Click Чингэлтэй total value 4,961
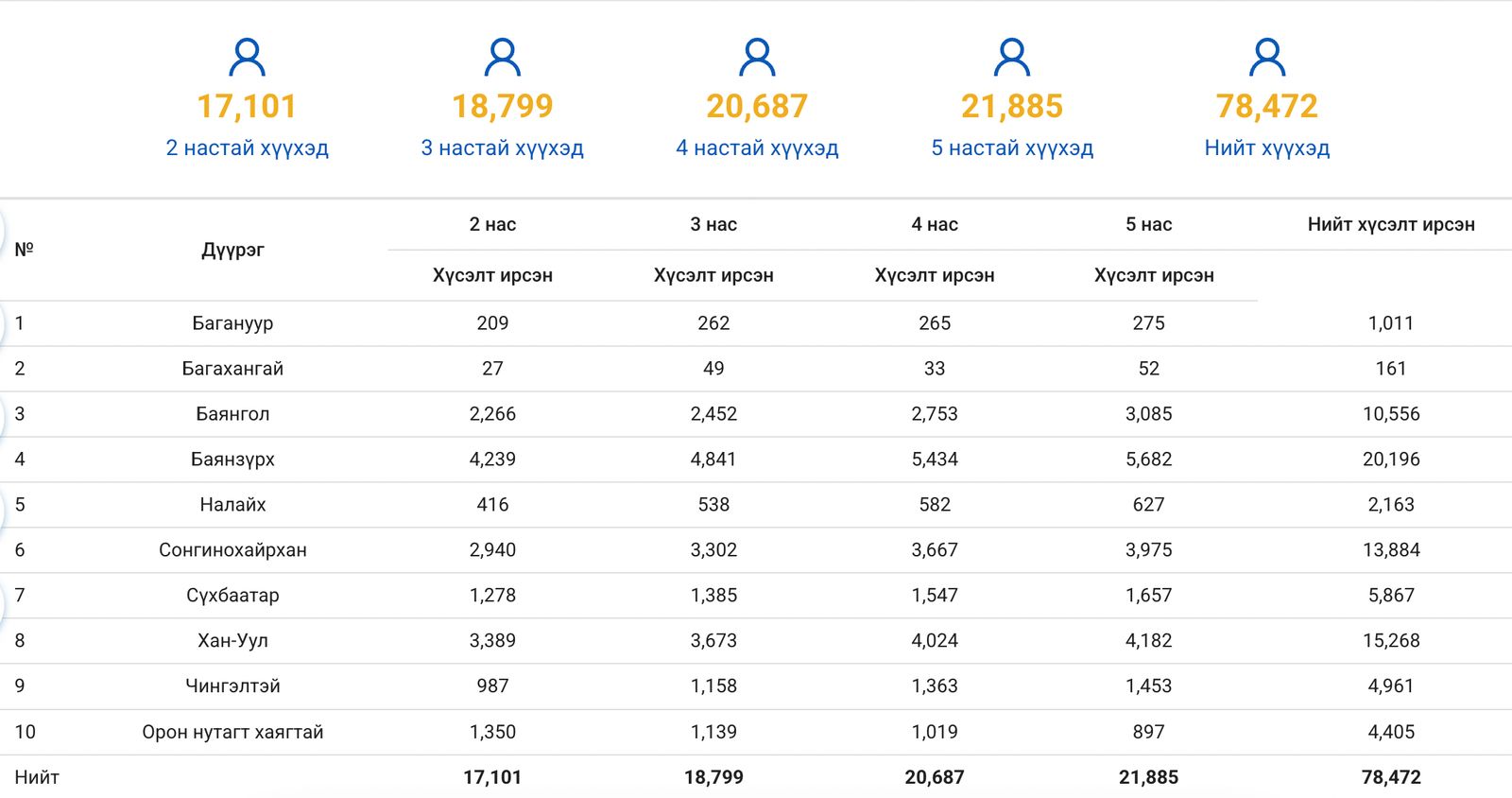Screen dimensions: 1512x798 1391,686
